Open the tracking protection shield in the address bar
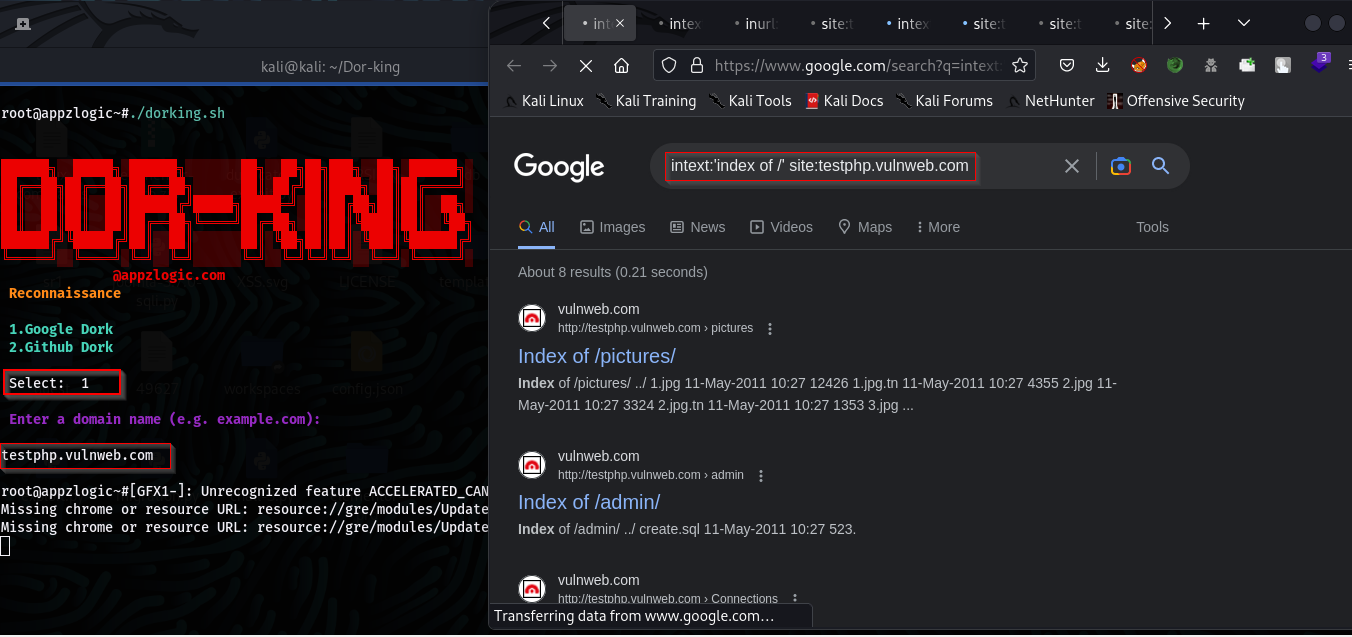Viewport: 1352px width, 637px height. click(x=670, y=66)
